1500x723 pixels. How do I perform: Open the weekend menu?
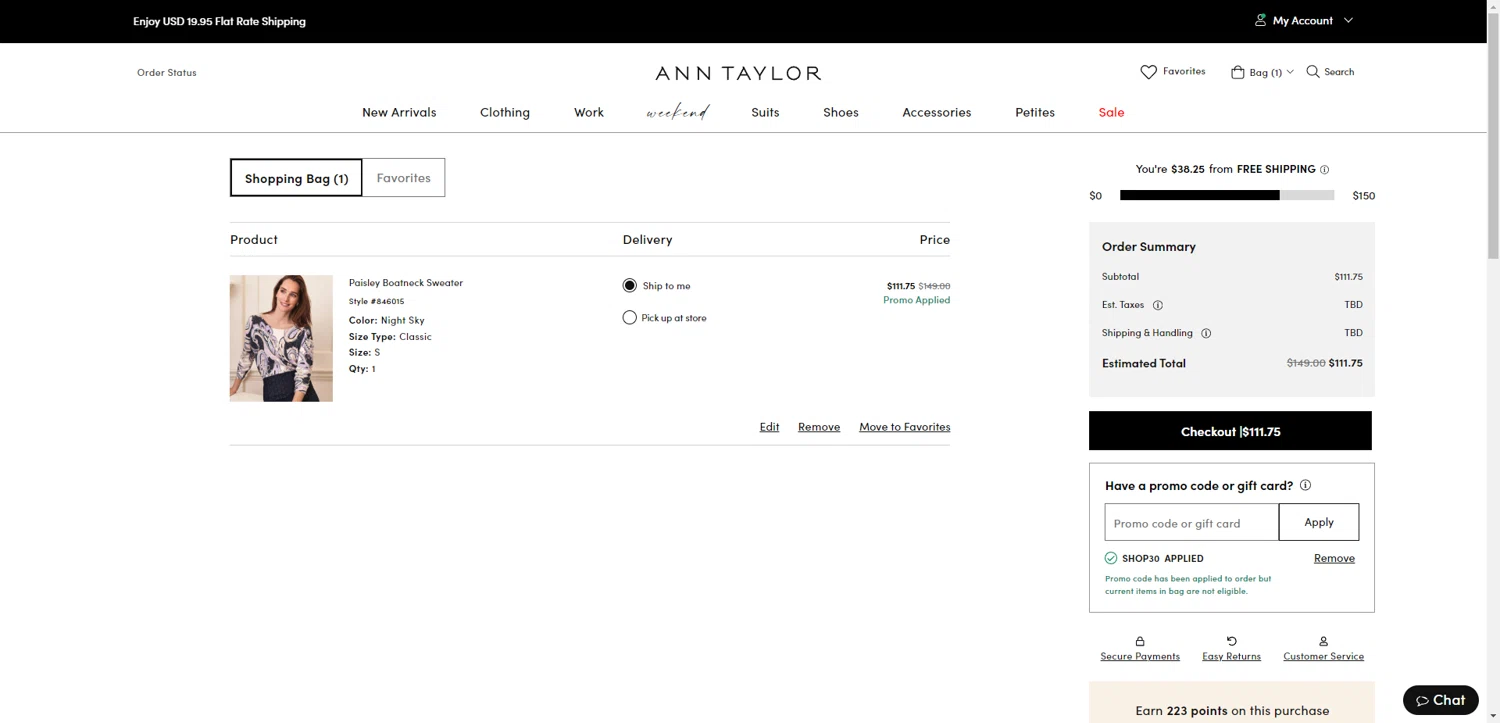coord(678,112)
